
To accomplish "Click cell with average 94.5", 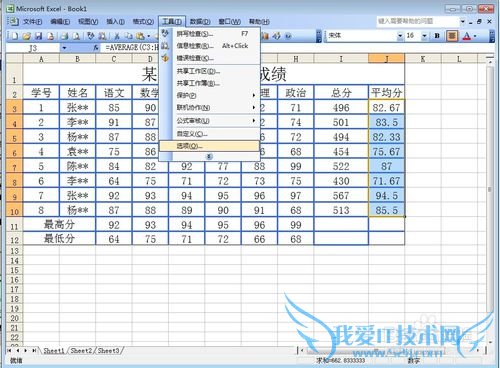I will [386, 195].
